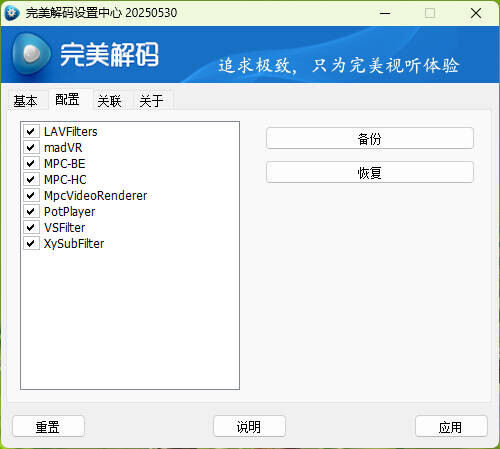Image resolution: width=500 pixels, height=449 pixels.
Task: Open the 说明 help button
Action: [x=249, y=426]
